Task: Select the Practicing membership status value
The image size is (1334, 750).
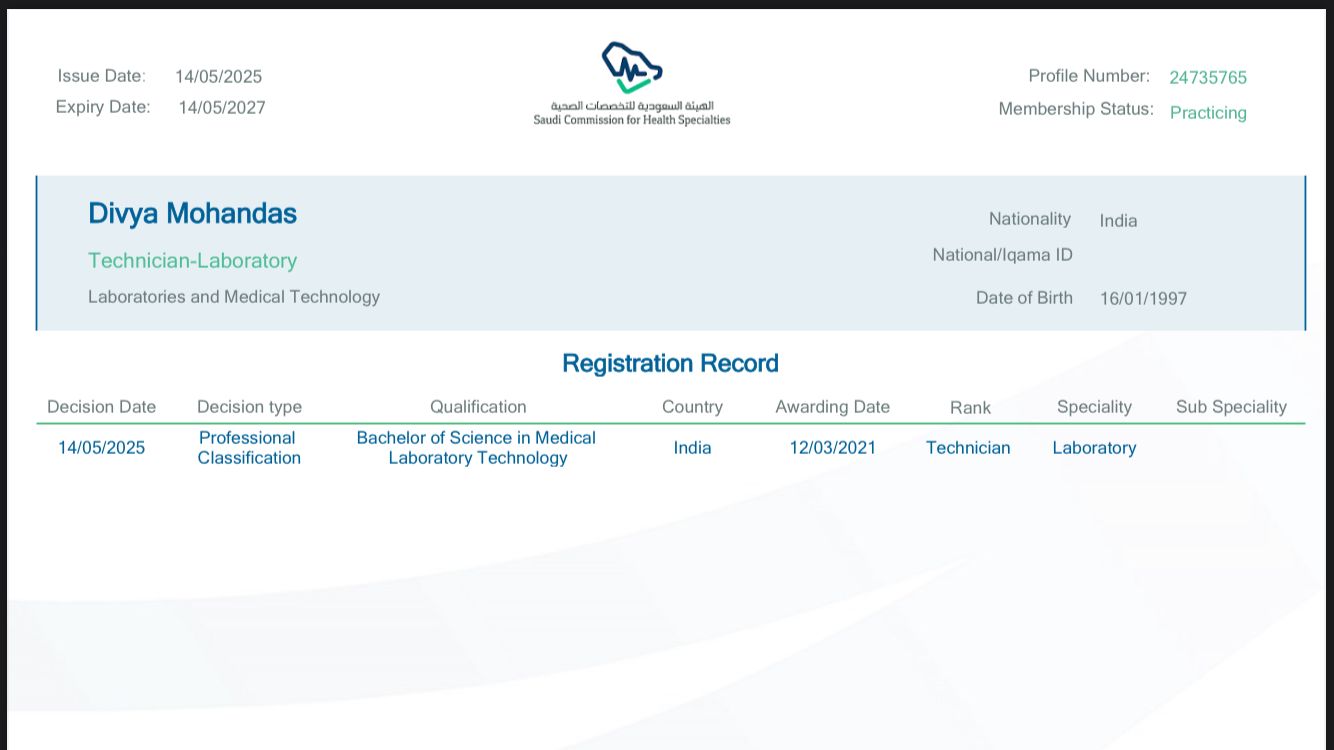Action: tap(1208, 112)
